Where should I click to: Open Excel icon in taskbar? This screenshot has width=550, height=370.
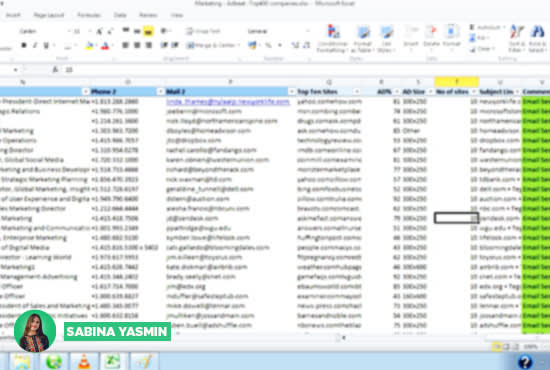[112, 362]
